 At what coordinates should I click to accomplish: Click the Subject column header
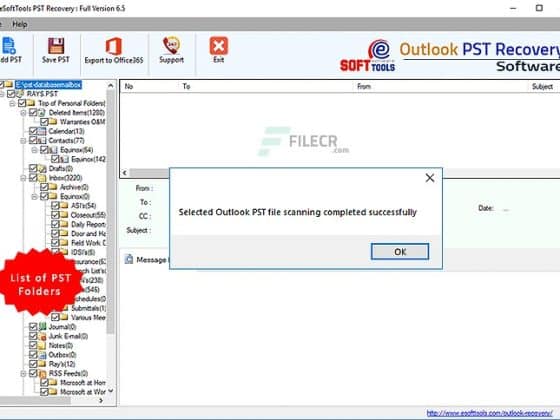(x=542, y=86)
